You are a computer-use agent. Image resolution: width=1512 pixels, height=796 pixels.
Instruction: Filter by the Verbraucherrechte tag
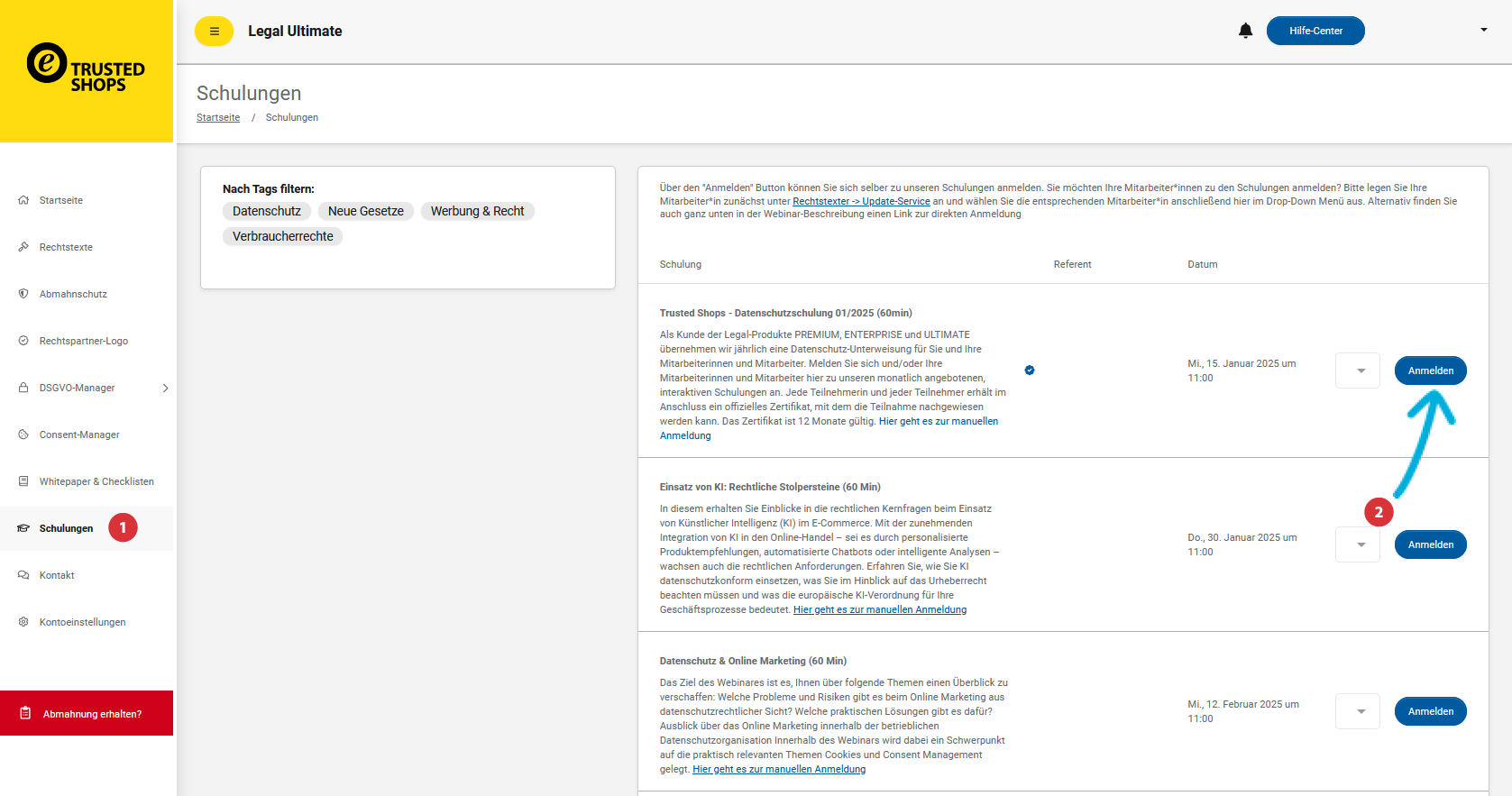coord(283,236)
